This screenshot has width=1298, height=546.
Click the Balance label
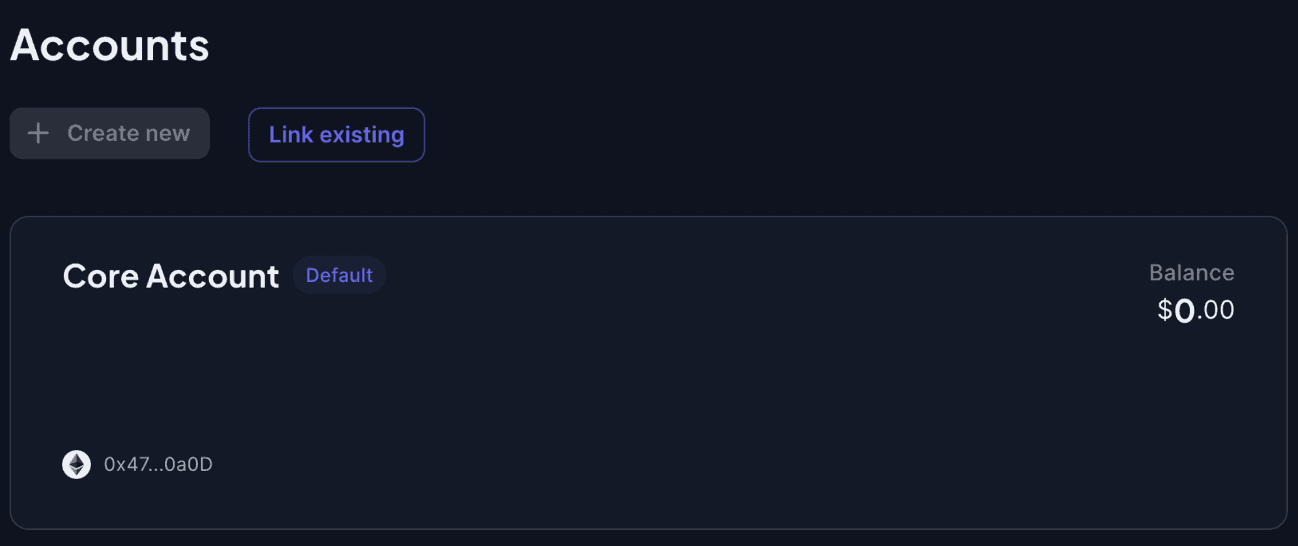tap(1191, 272)
